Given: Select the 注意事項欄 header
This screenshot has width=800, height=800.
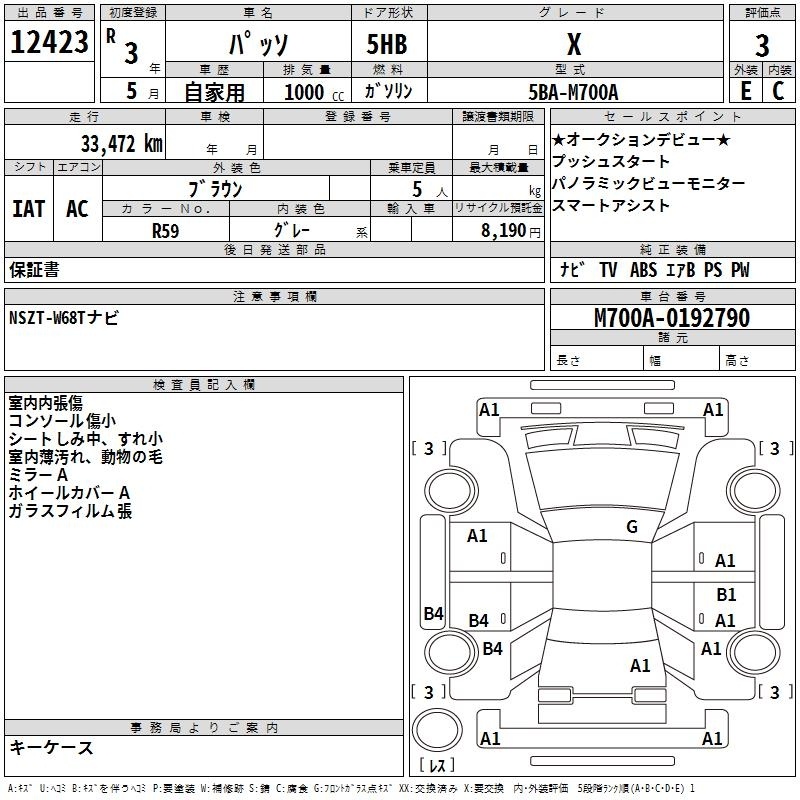Looking at the screenshot, I should (274, 296).
